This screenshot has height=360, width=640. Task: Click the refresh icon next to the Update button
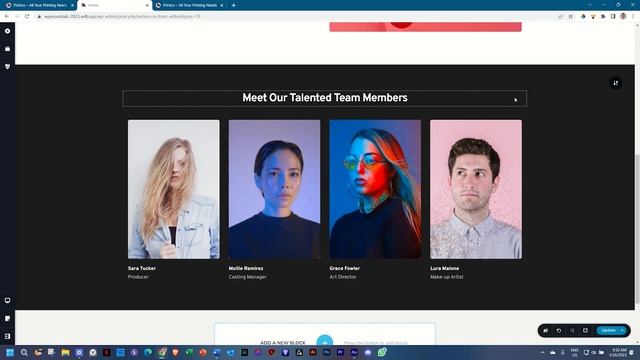tap(585, 331)
